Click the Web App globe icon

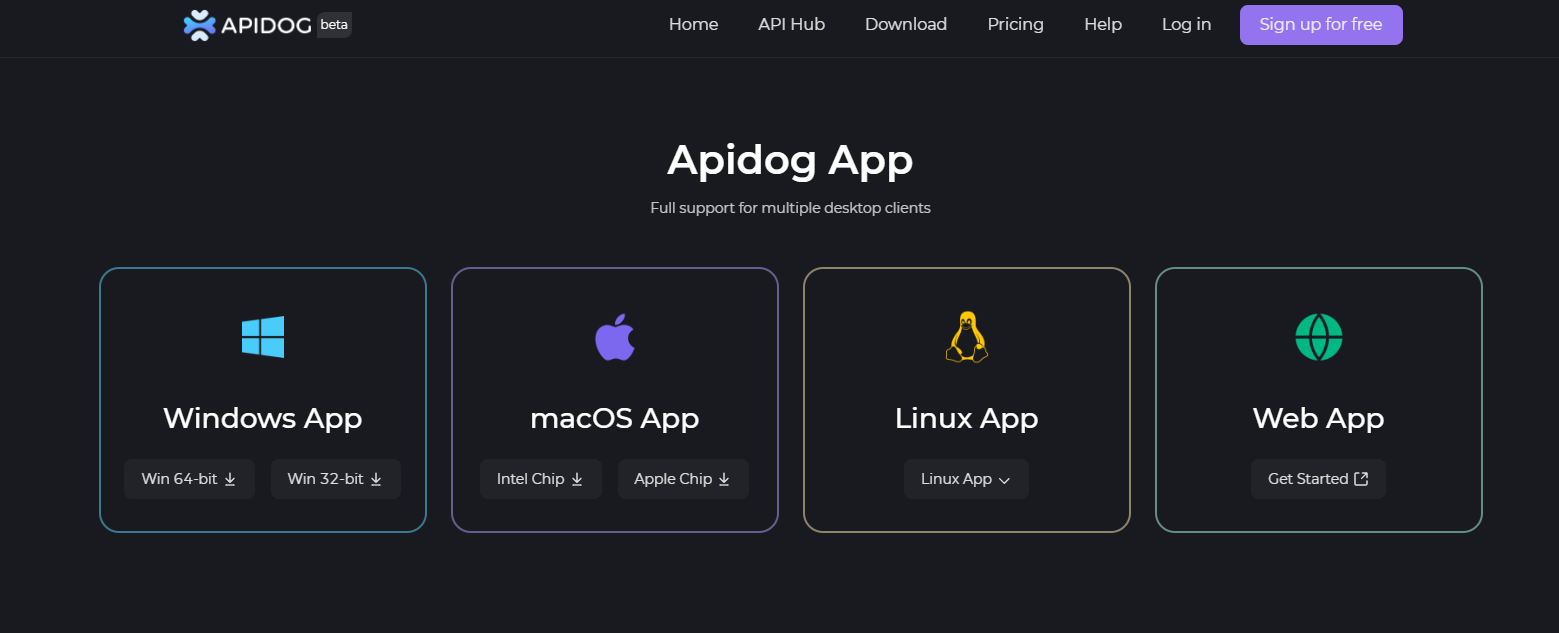pyautogui.click(x=1319, y=337)
